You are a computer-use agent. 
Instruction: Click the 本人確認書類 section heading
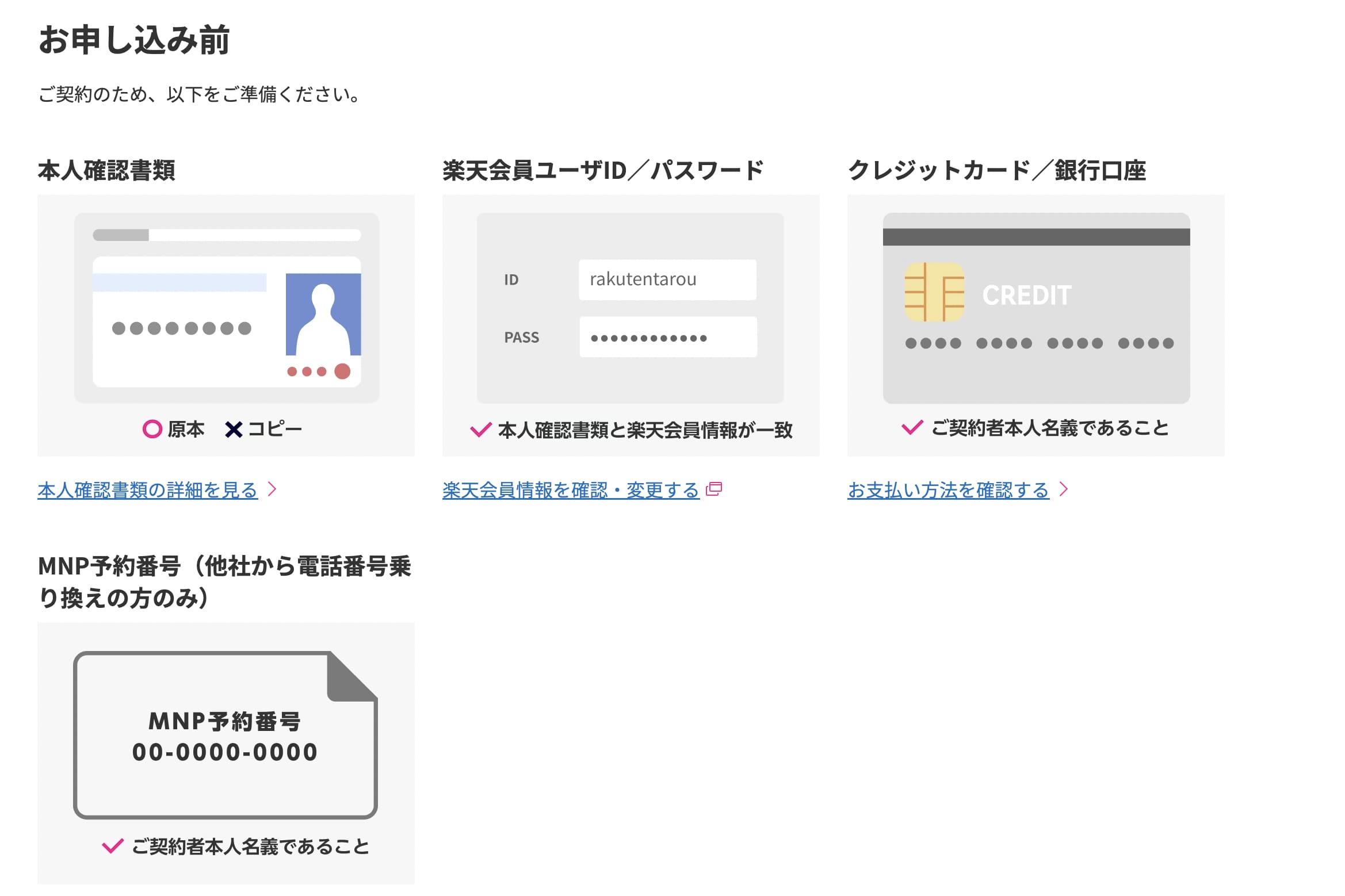pyautogui.click(x=106, y=170)
